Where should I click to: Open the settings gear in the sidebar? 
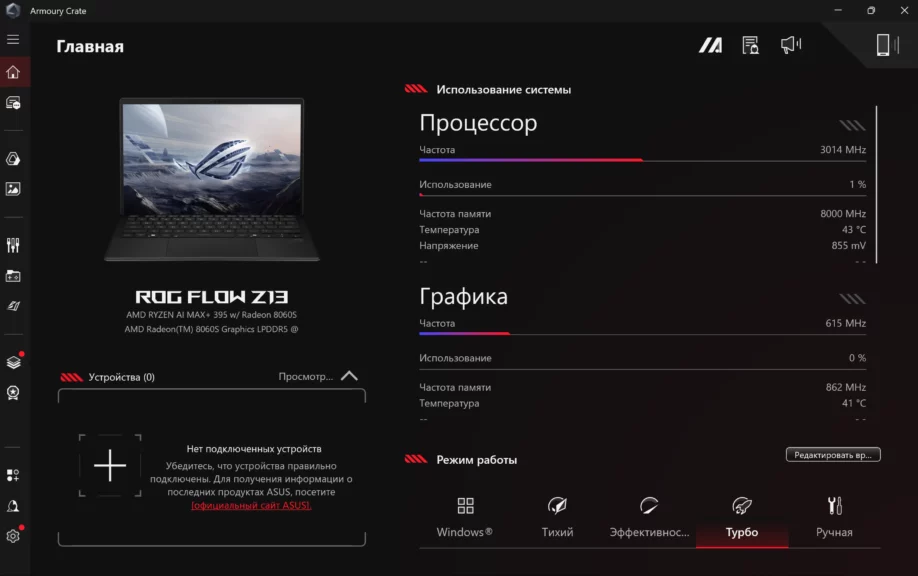point(13,536)
